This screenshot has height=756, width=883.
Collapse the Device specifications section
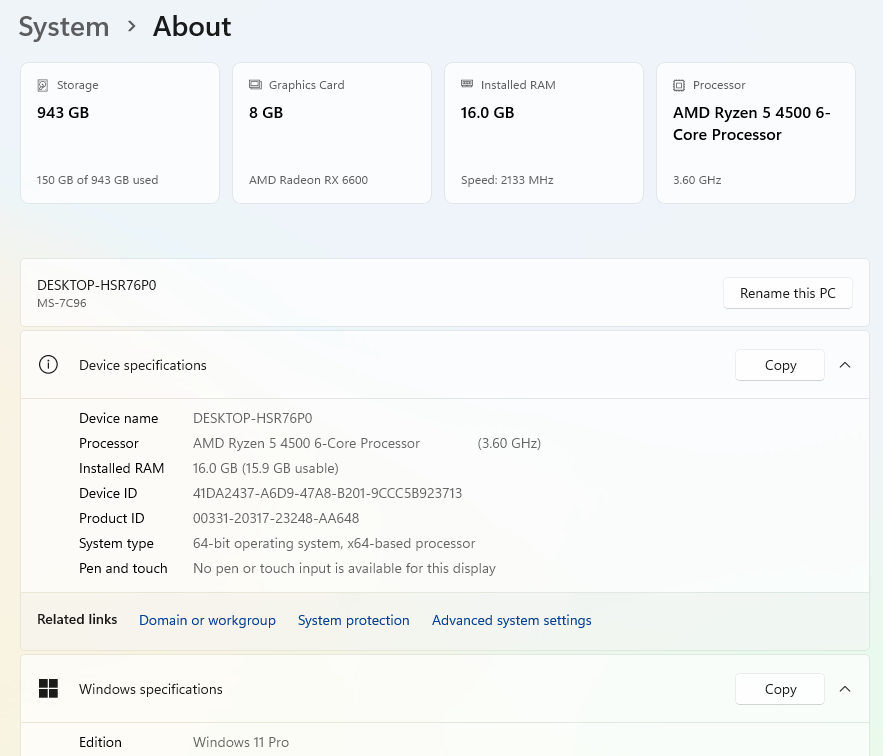(x=845, y=365)
